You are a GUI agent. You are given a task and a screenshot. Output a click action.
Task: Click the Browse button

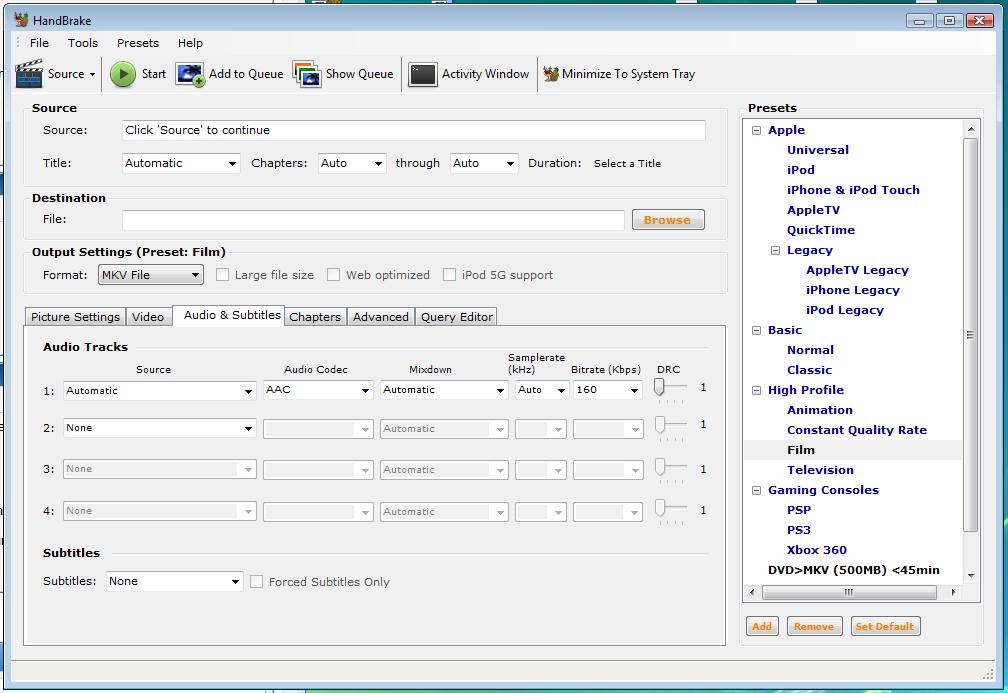click(668, 220)
